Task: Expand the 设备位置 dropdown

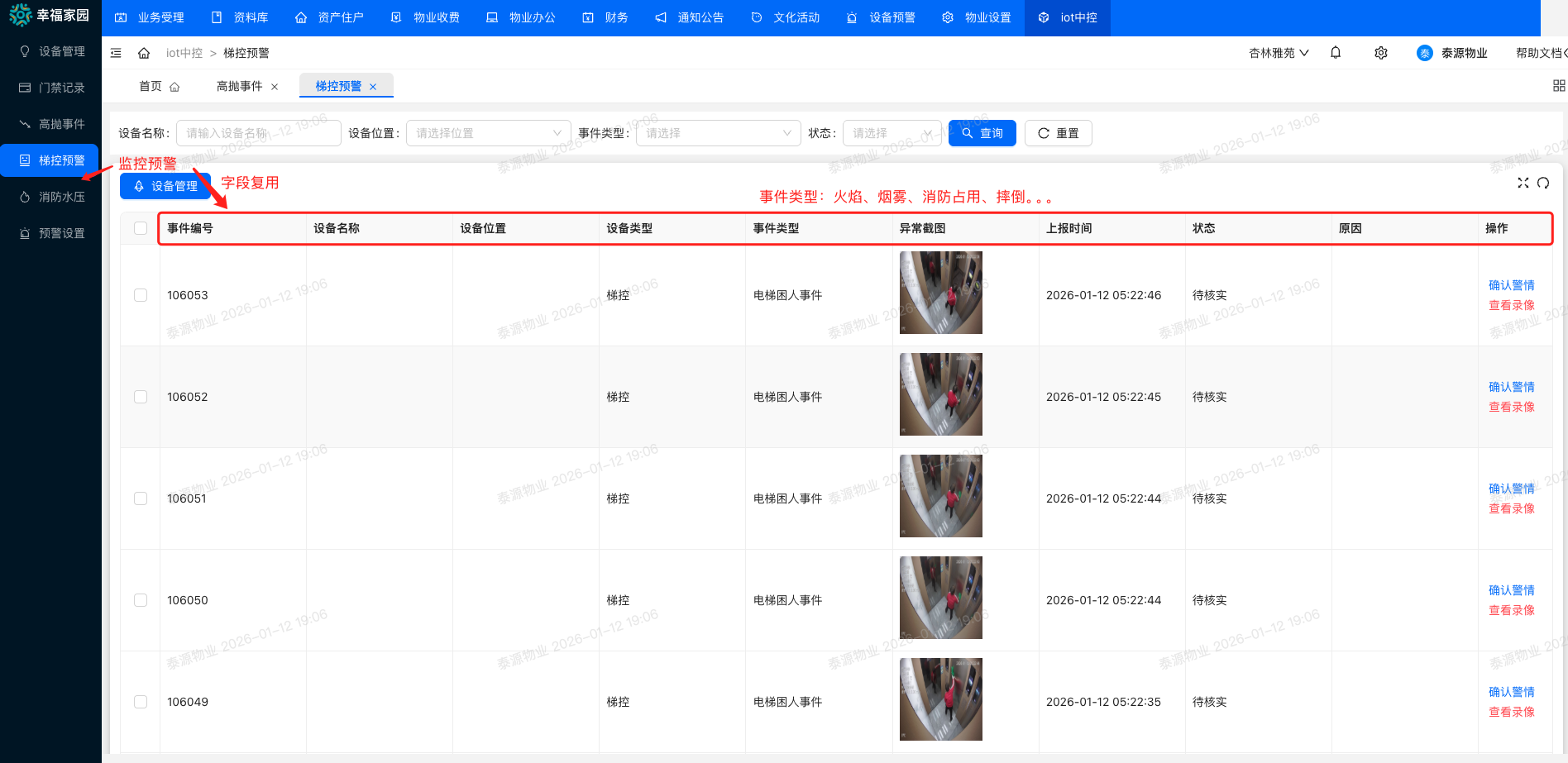Action: click(488, 133)
